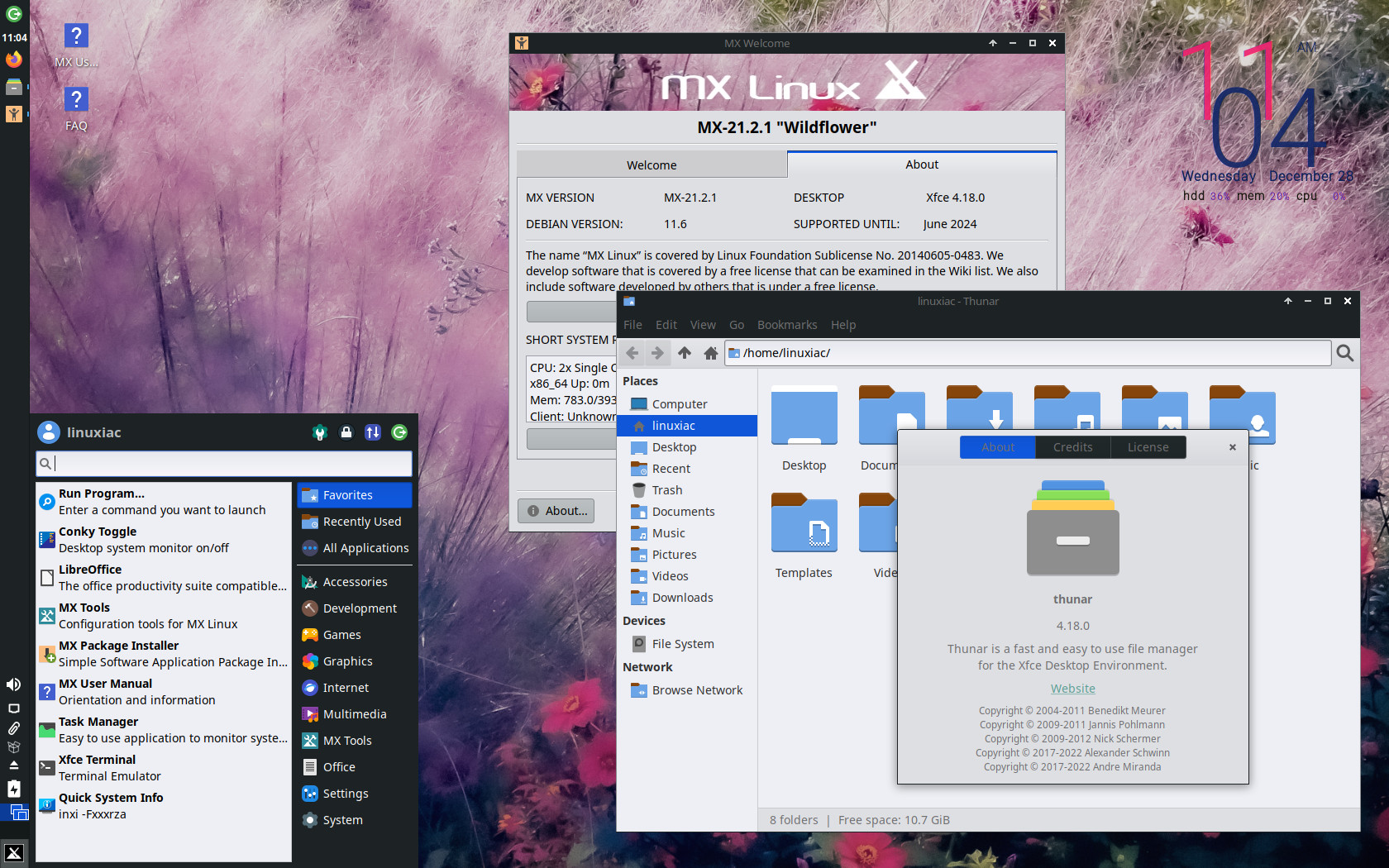
Task: Open Thunar's File menu
Action: click(x=632, y=325)
